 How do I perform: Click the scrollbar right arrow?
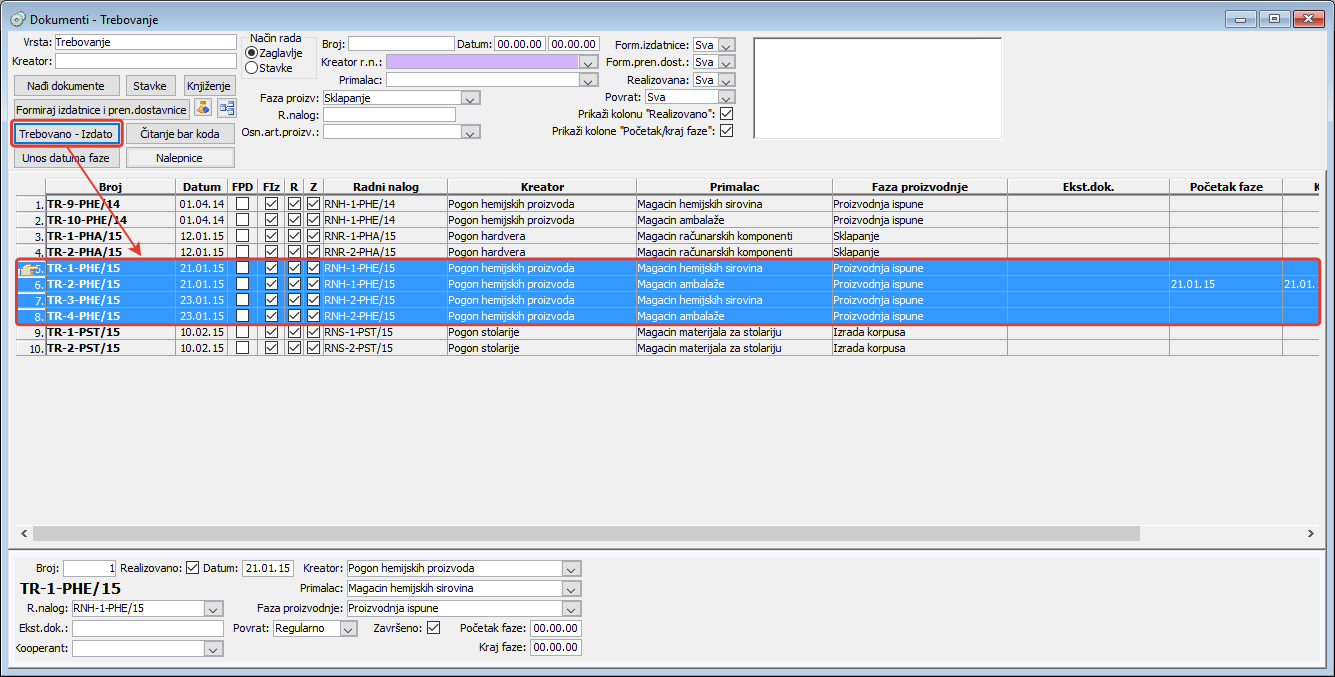1311,534
